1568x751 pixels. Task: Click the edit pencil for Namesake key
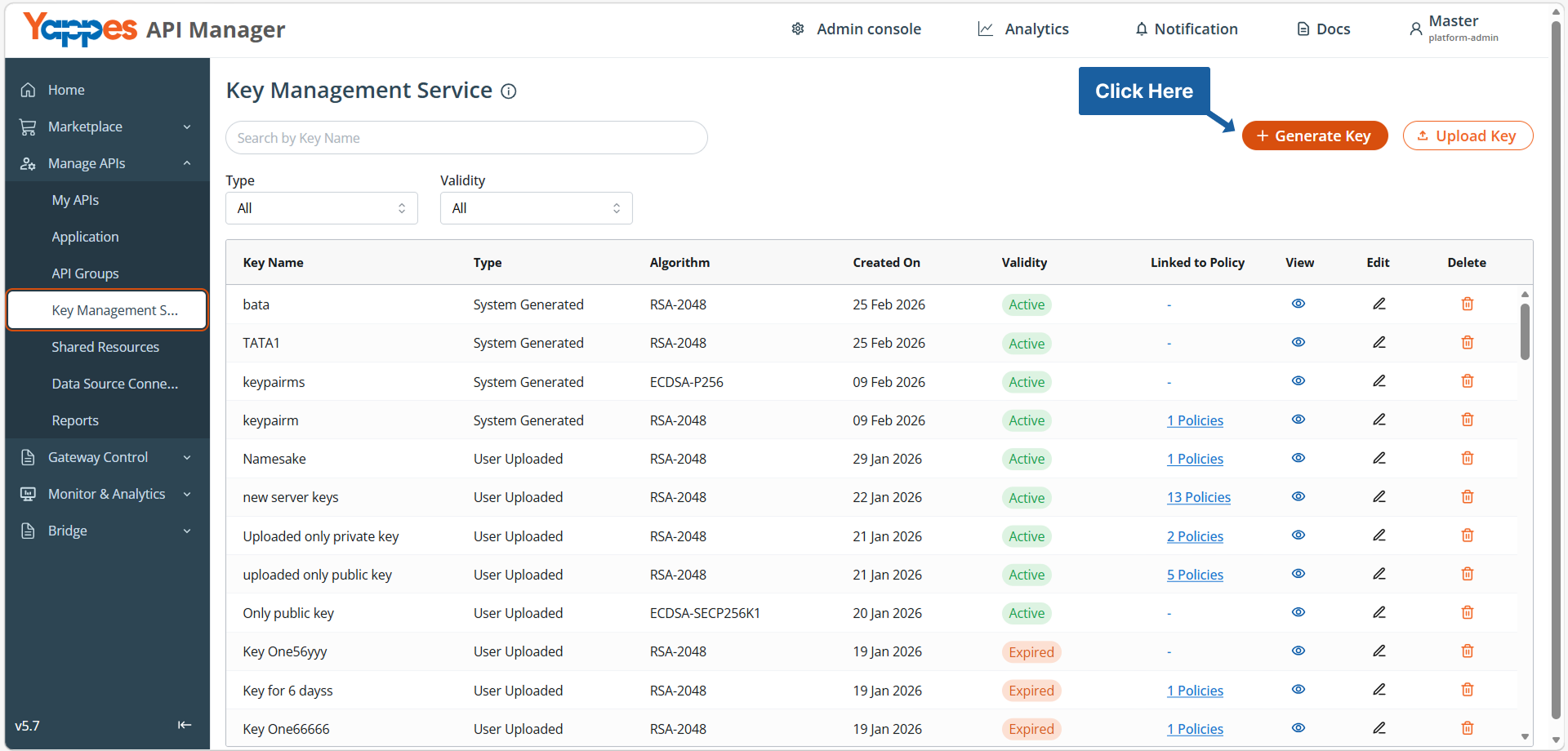1379,458
